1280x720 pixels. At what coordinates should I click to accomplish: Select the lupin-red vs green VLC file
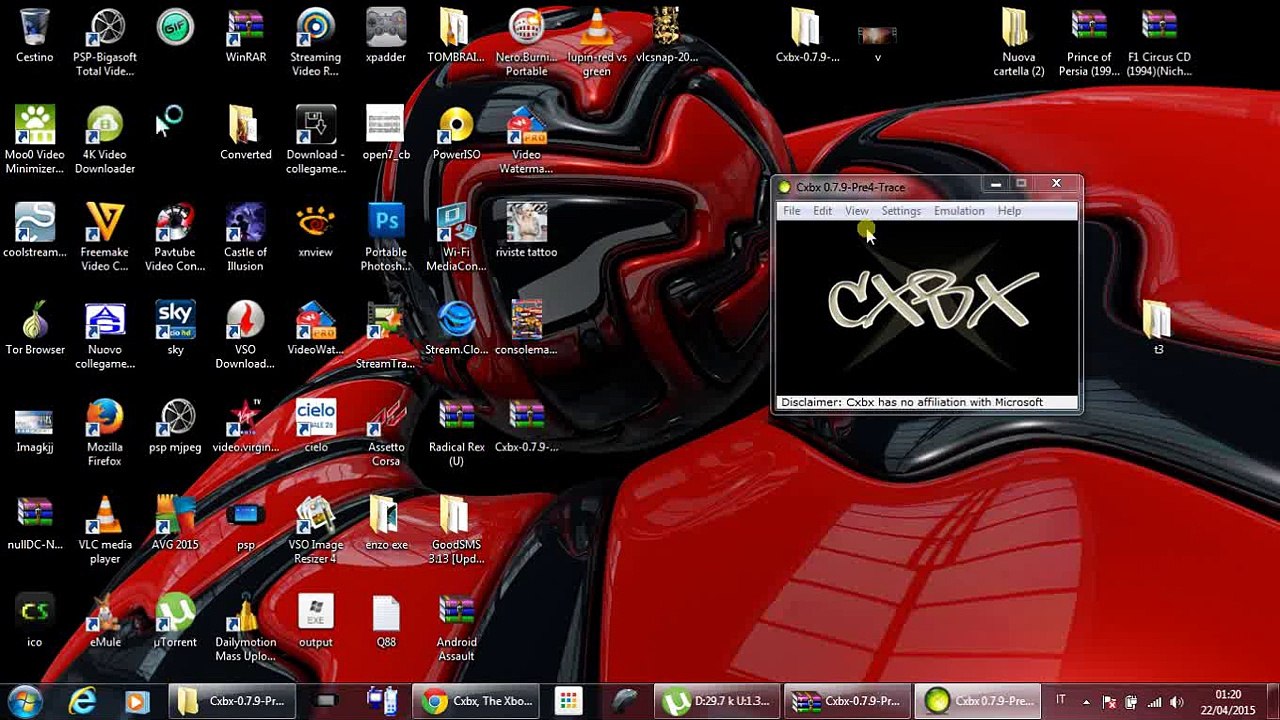[597, 44]
